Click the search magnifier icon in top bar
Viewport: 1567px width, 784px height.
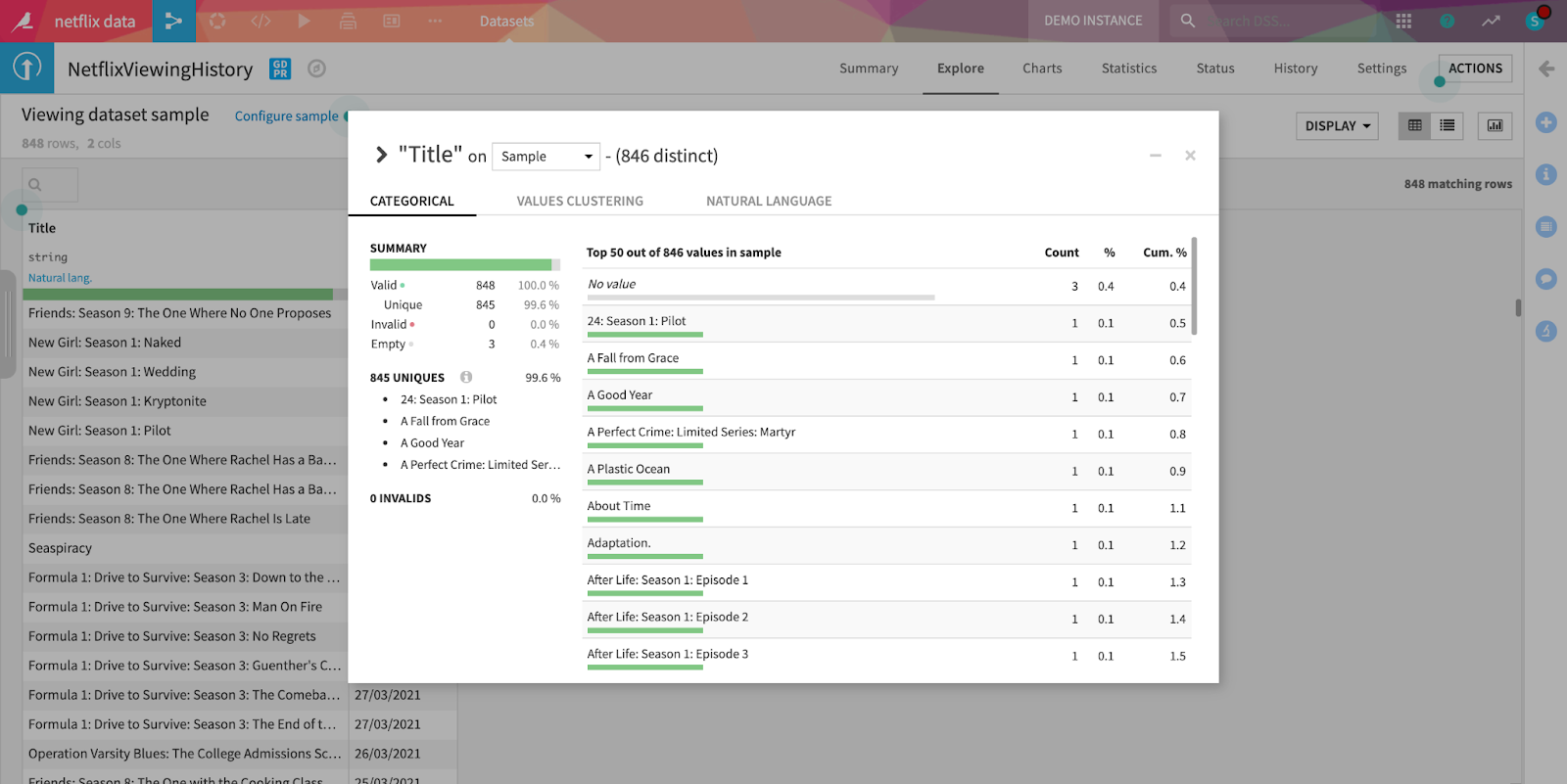(1187, 21)
